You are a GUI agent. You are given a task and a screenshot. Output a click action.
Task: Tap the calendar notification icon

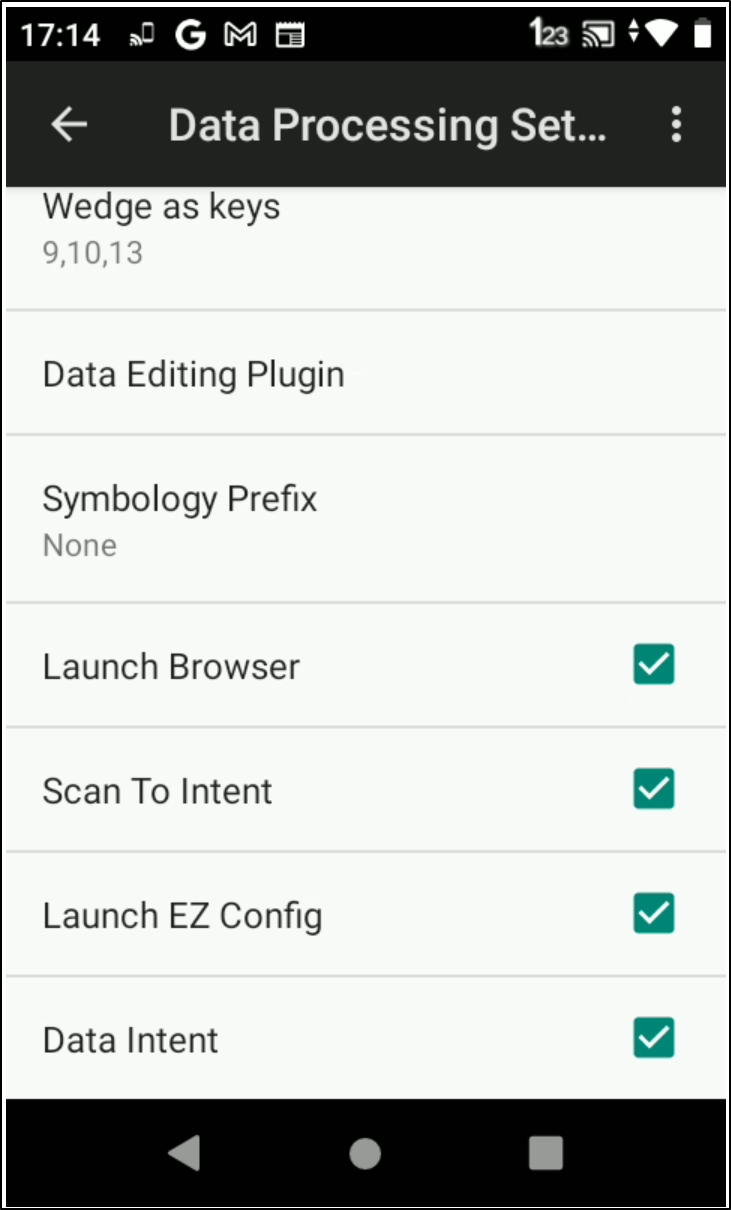click(290, 35)
